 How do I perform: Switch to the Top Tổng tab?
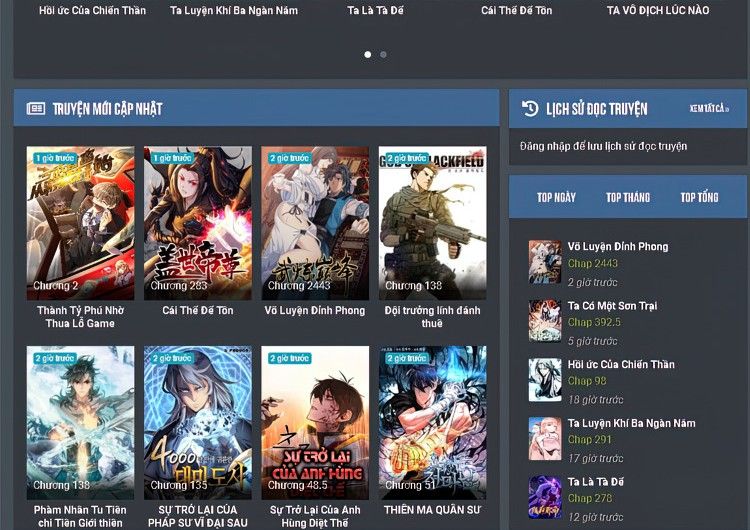[699, 197]
